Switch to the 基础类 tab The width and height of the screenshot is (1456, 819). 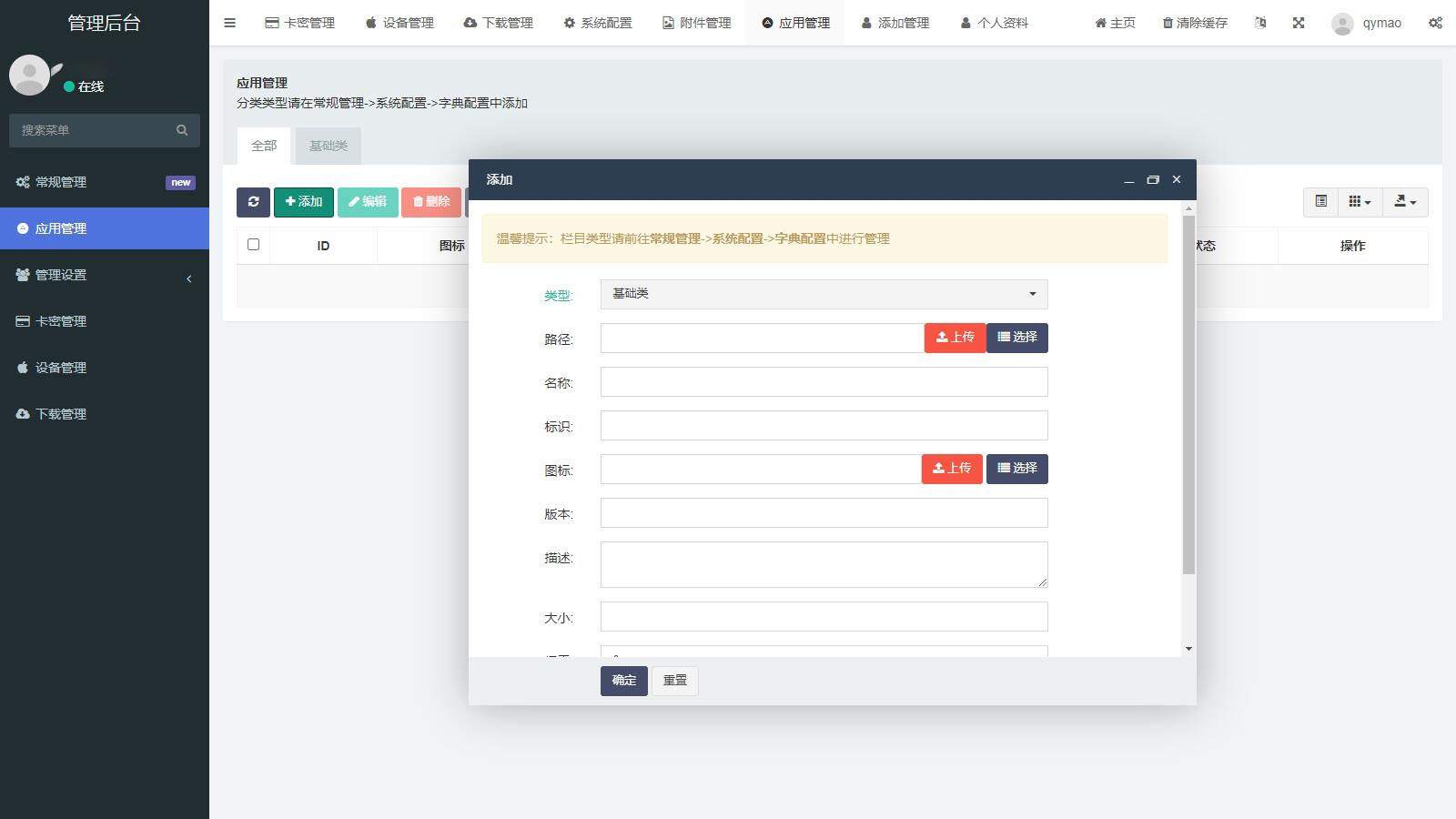click(x=328, y=146)
